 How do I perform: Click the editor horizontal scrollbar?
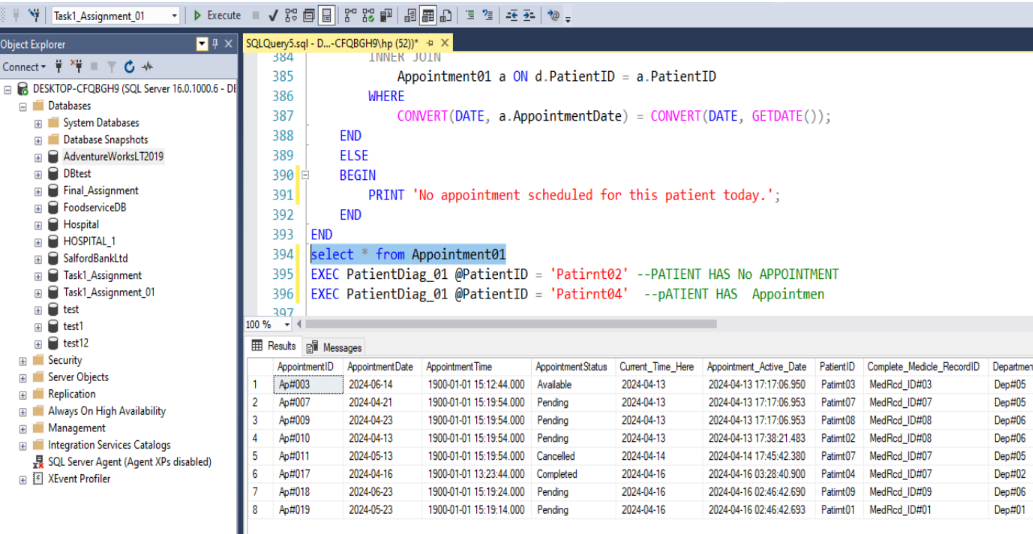click(x=511, y=324)
